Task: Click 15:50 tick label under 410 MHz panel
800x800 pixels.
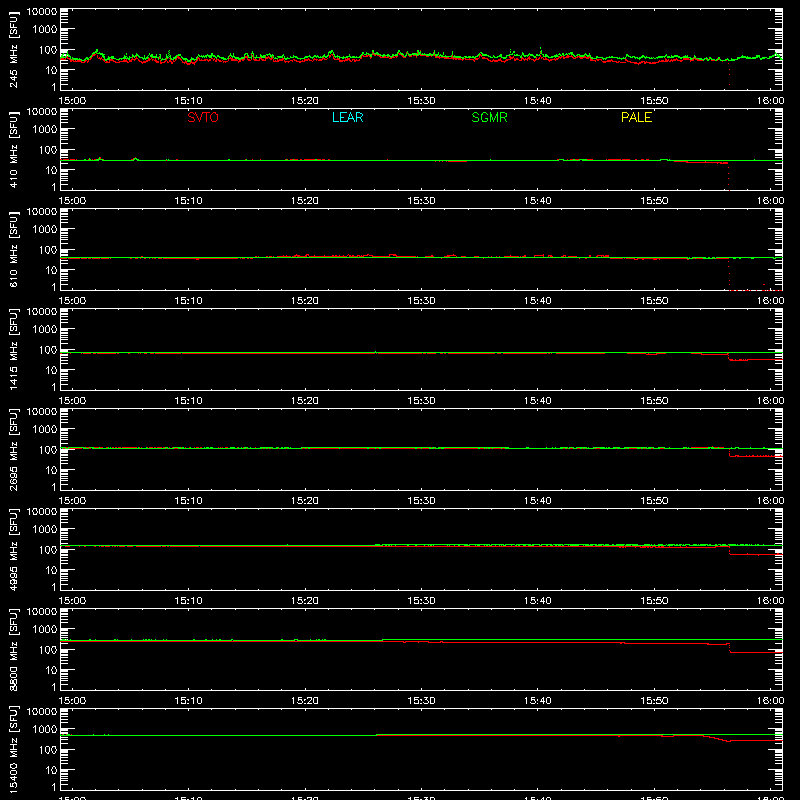Action: pyautogui.click(x=654, y=201)
